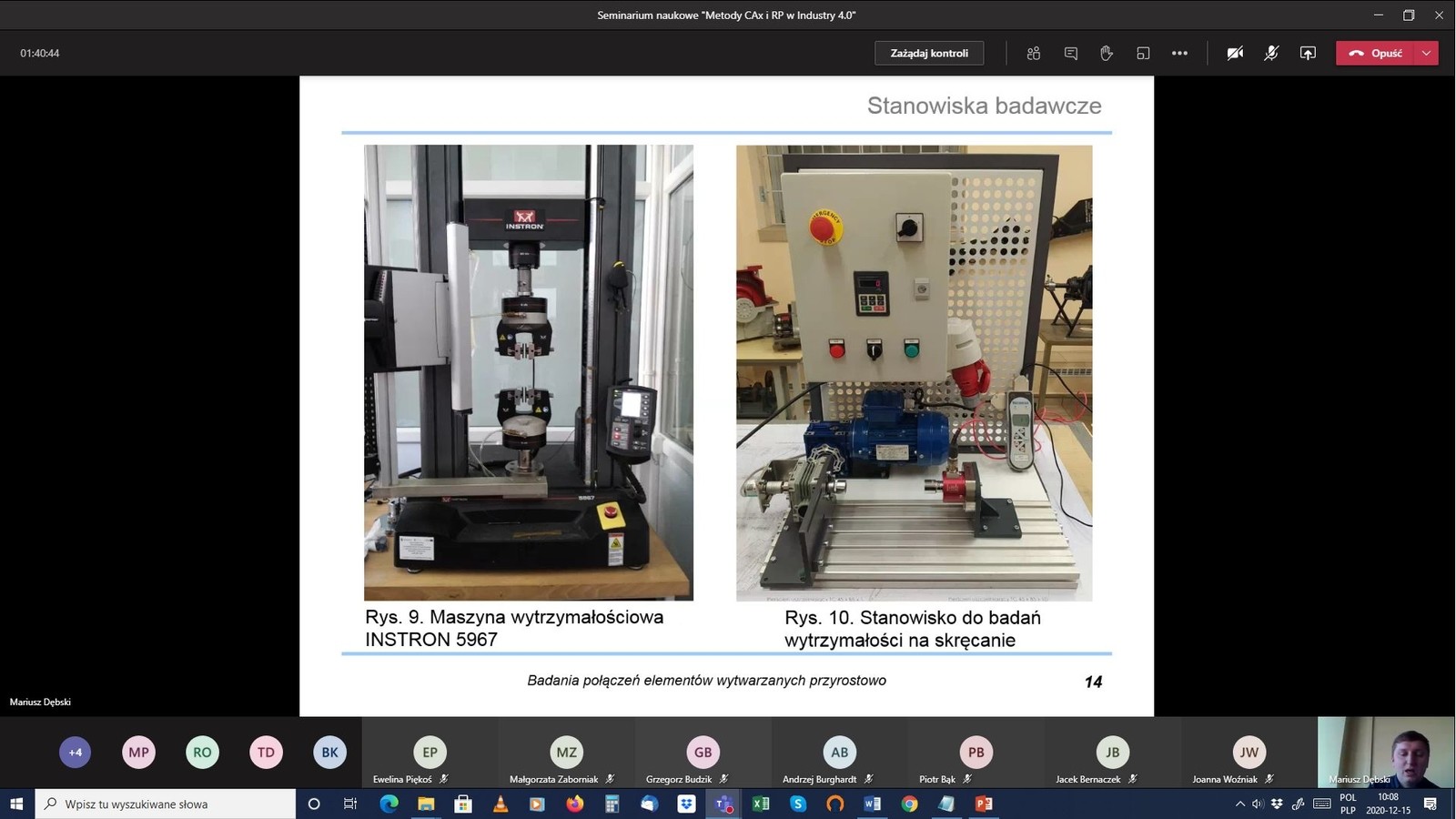Launch Firefox from the taskbar

tap(574, 804)
